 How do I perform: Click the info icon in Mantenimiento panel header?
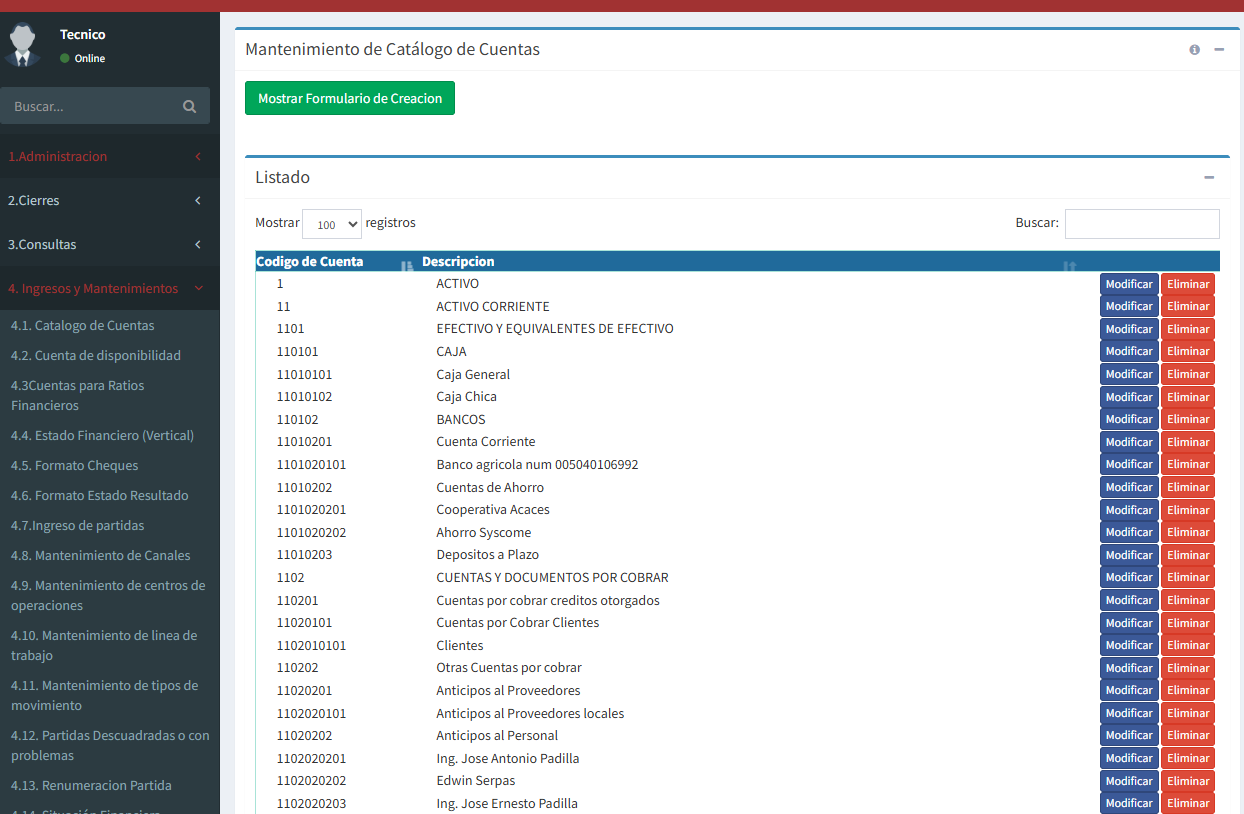pos(1194,50)
